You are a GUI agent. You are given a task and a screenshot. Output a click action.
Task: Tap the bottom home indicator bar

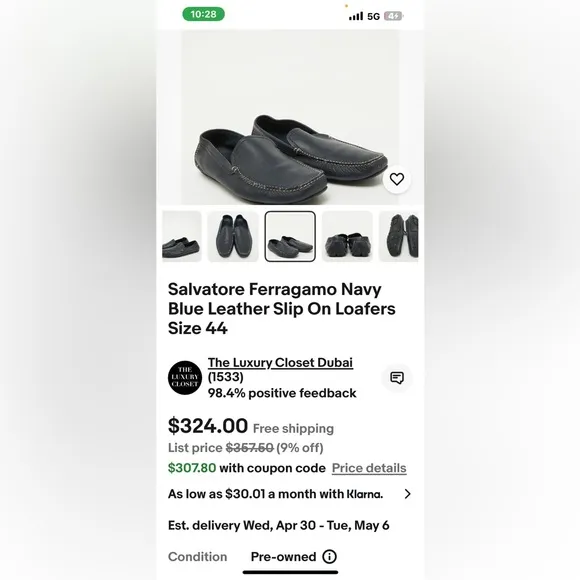(290, 572)
